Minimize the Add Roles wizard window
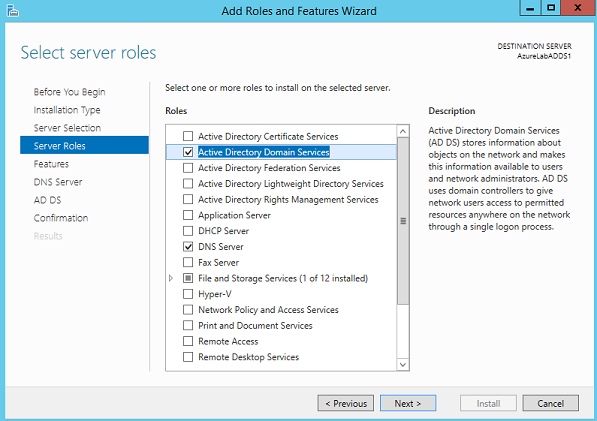 [x=530, y=8]
